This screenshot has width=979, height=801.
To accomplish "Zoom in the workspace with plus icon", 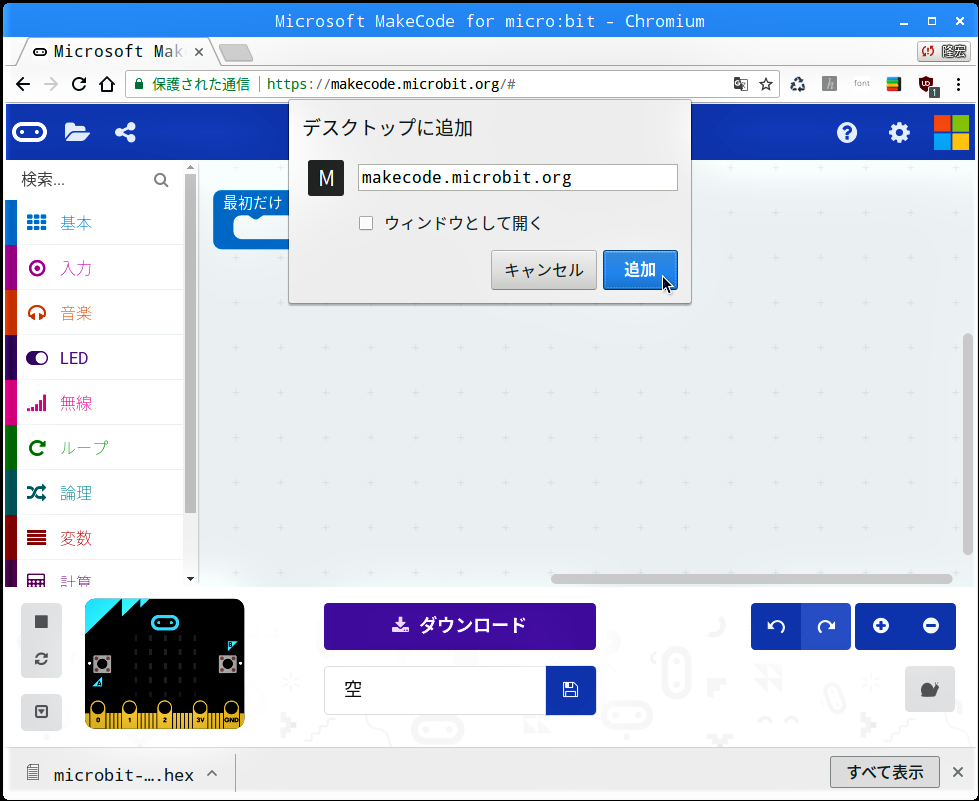I will coord(880,626).
